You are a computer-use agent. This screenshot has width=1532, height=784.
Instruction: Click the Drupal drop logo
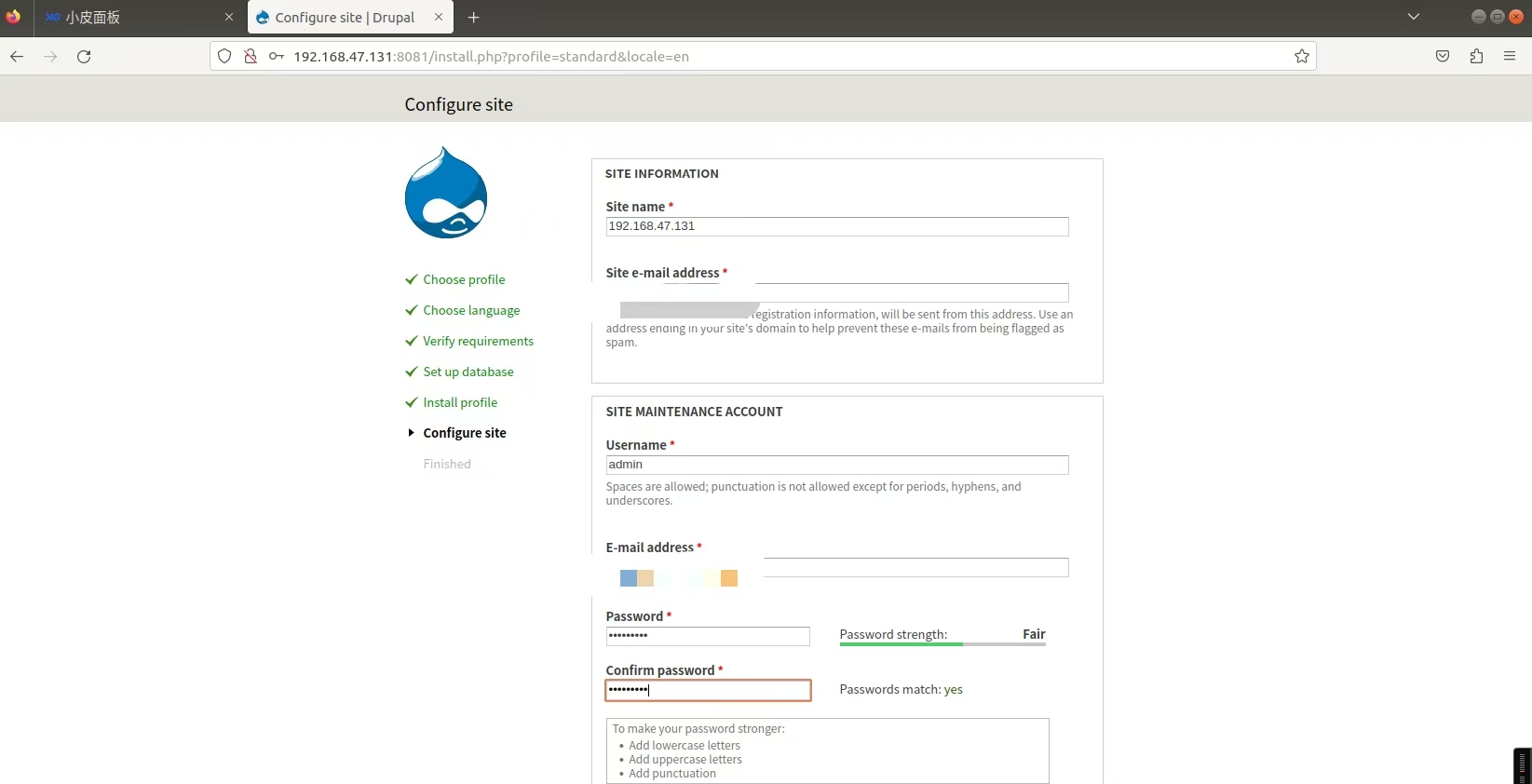click(446, 194)
